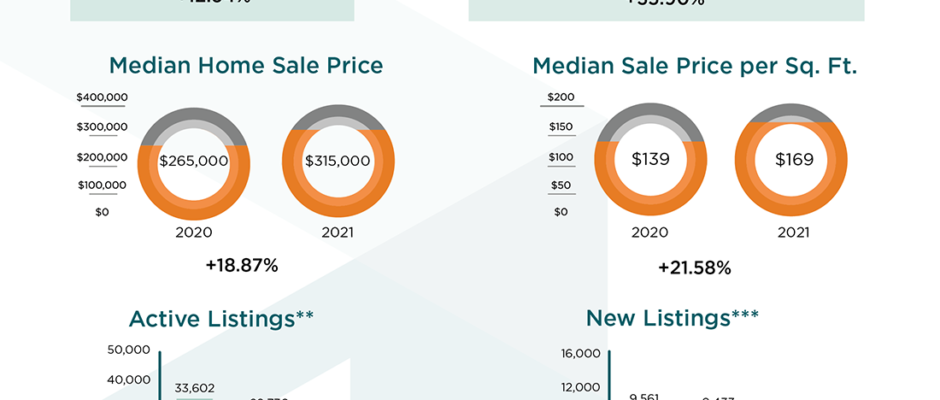The height and width of the screenshot is (400, 940).
Task: Click the $100,000 axis label
Action: (102, 185)
